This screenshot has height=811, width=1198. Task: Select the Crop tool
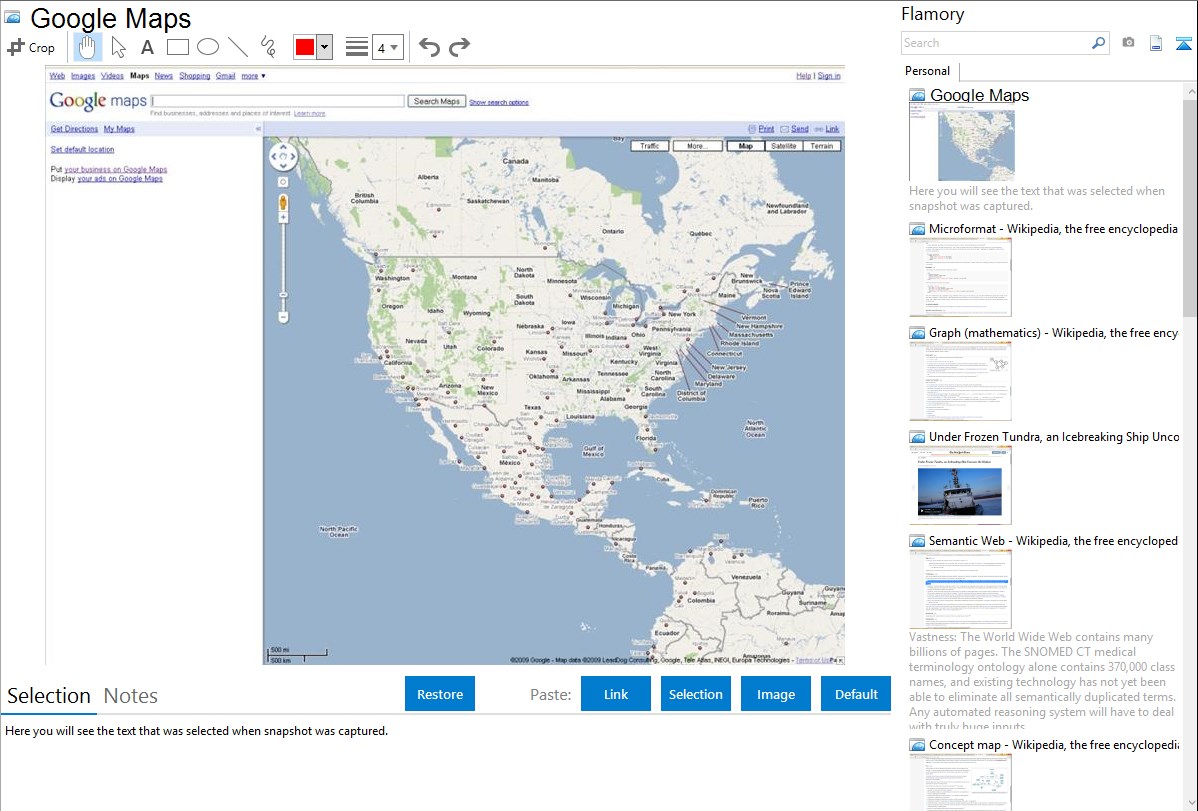click(31, 47)
